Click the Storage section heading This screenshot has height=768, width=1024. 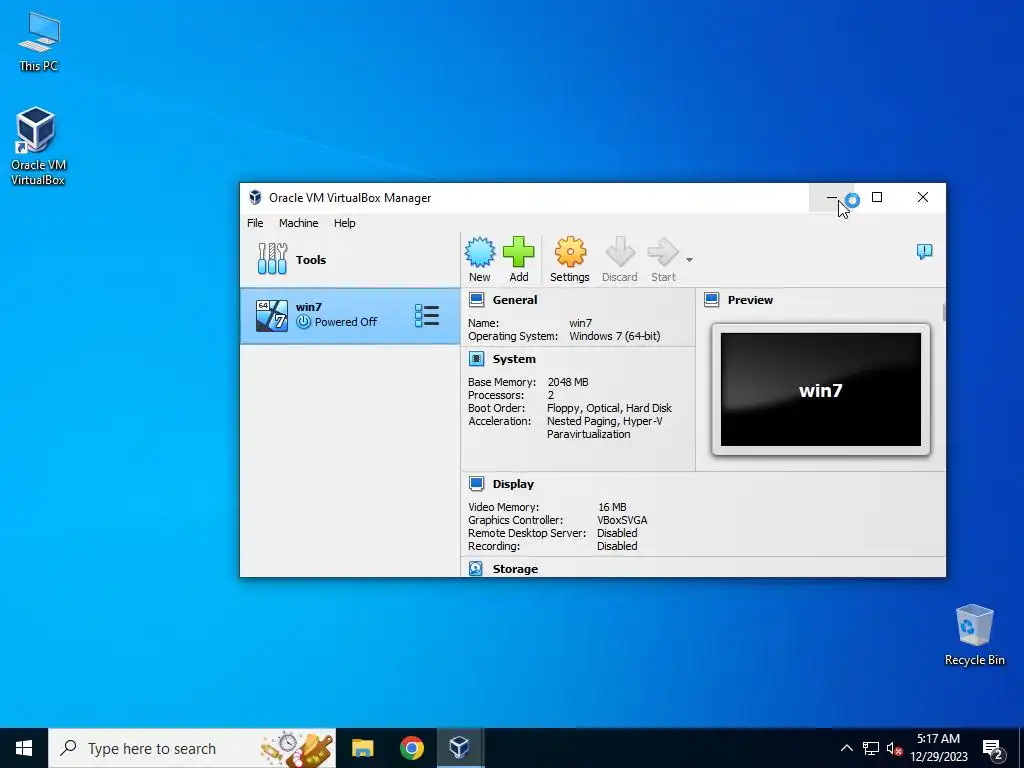(515, 569)
